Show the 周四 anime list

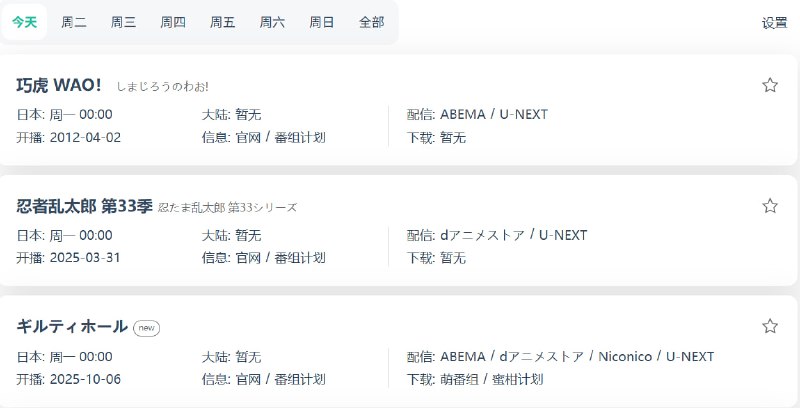click(x=173, y=22)
